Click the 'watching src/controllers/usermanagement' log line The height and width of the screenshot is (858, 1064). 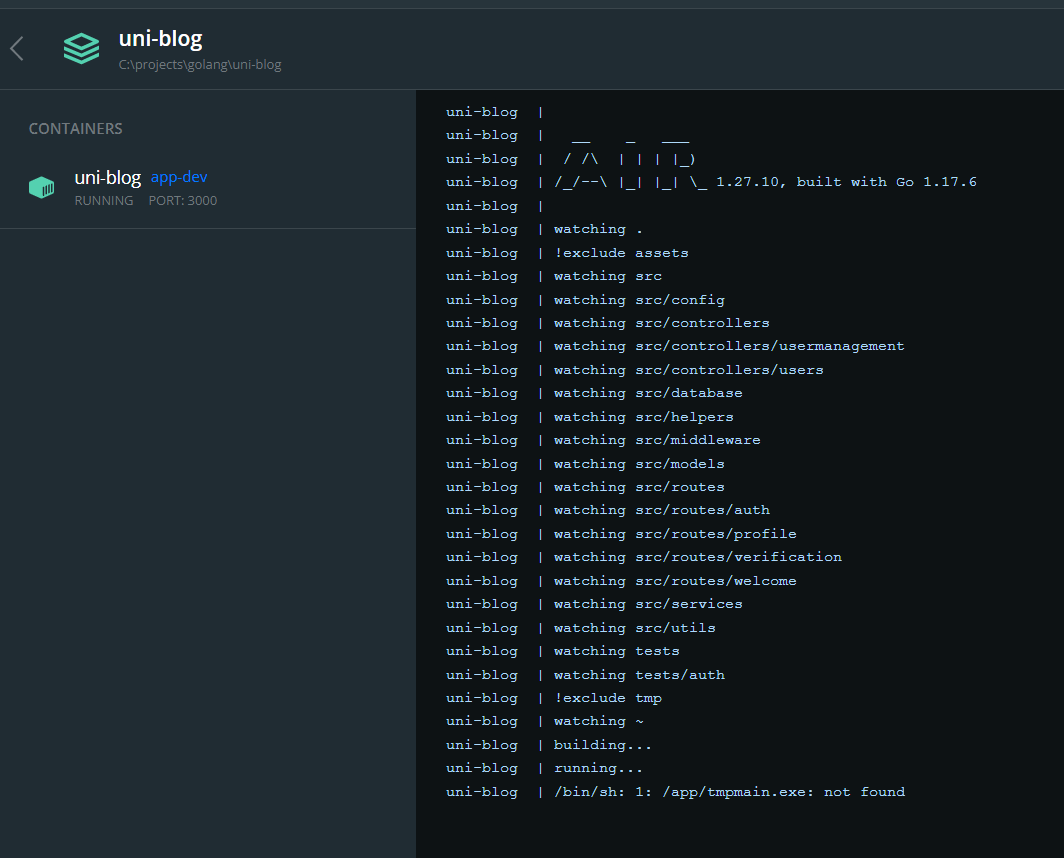click(729, 346)
